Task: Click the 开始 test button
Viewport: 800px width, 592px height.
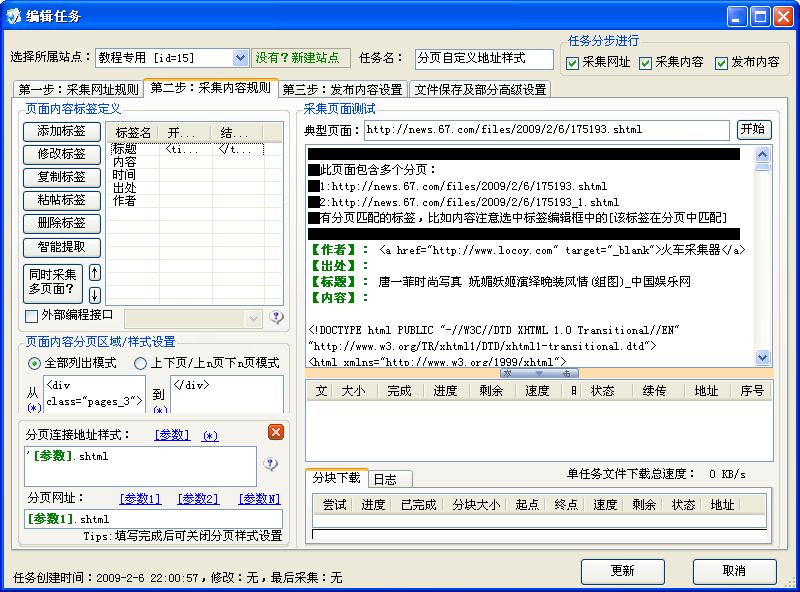Action: (754, 130)
